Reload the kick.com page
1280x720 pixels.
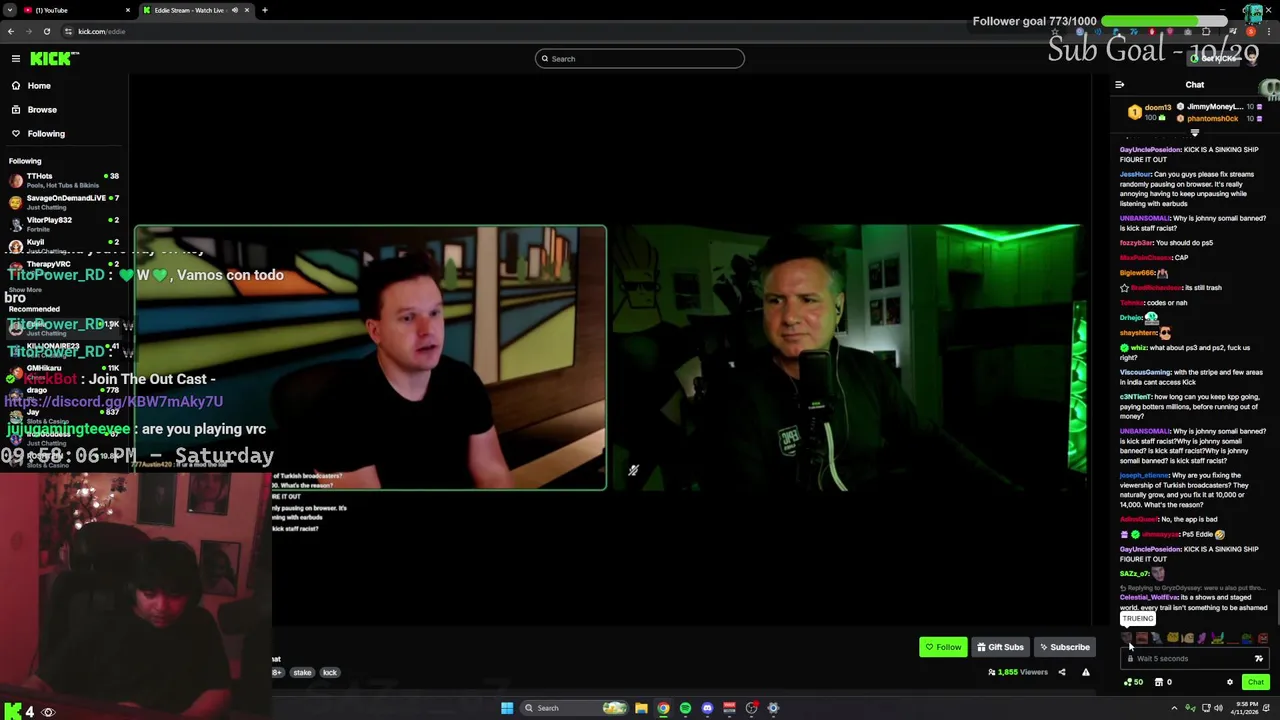46,31
